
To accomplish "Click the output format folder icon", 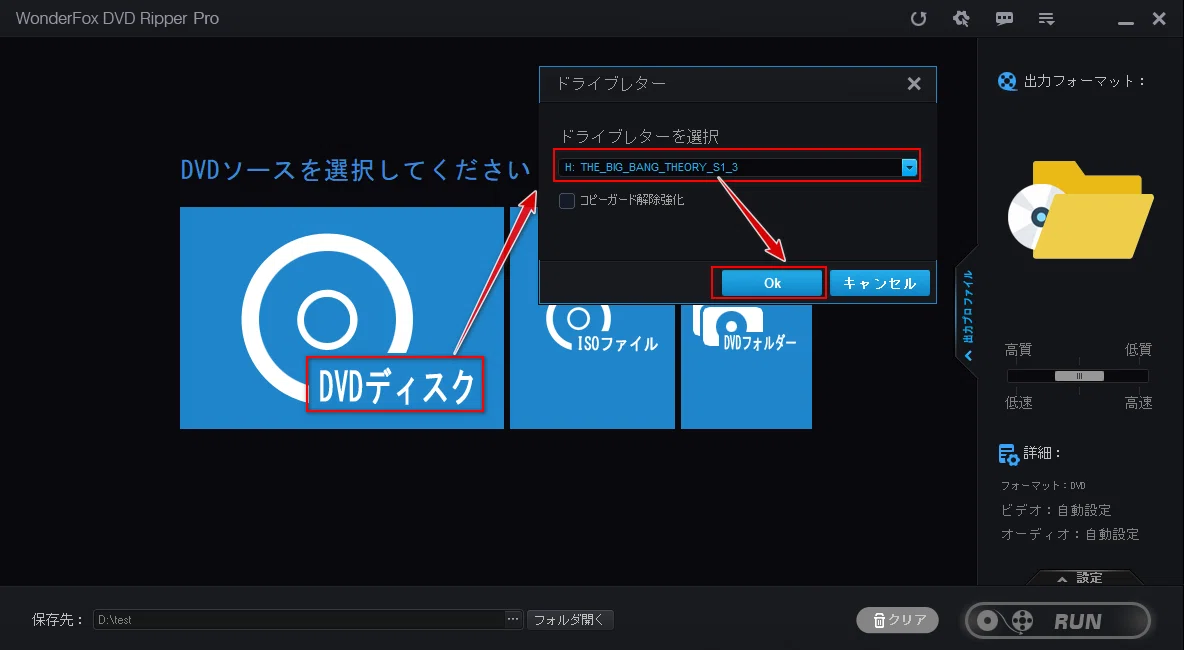I will pyautogui.click(x=1080, y=211).
